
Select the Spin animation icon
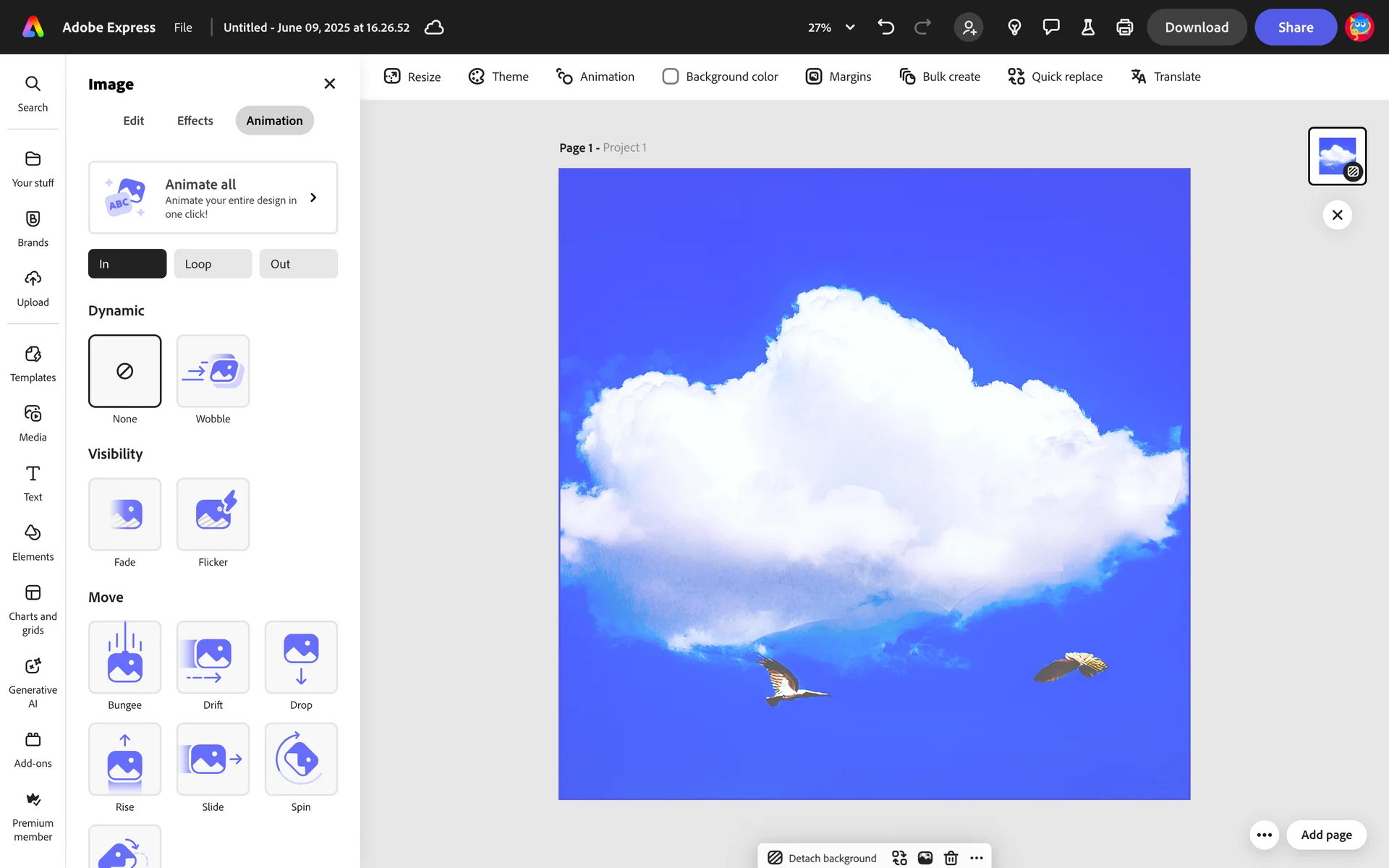click(x=301, y=759)
